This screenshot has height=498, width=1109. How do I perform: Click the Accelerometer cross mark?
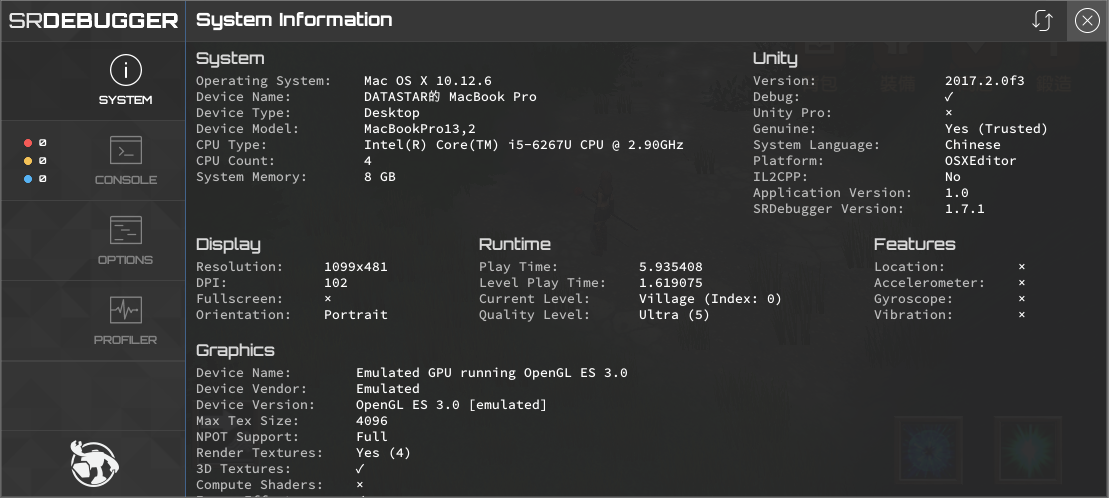pos(1021,283)
